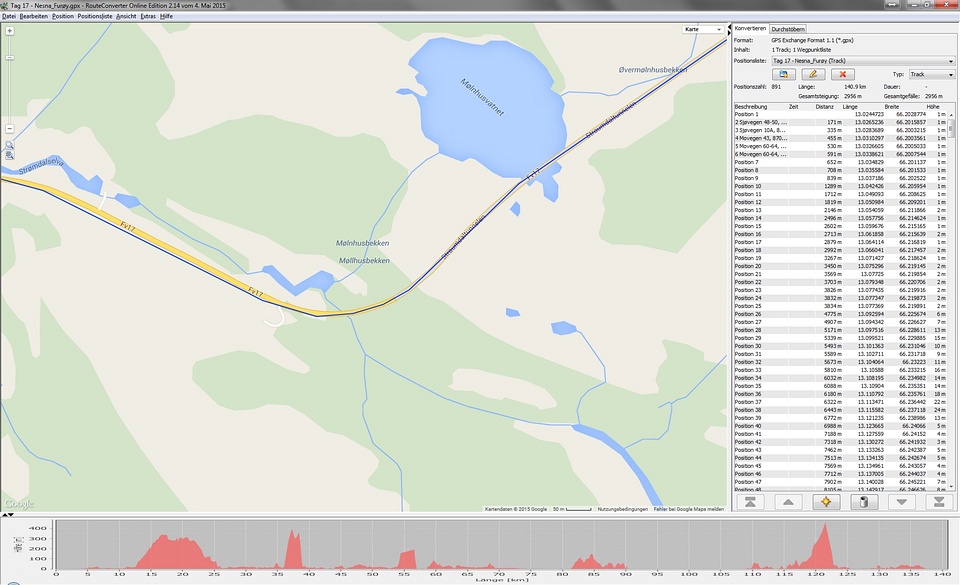This screenshot has height=585, width=960.
Task: Move selected position to bottom of list
Action: [938, 502]
